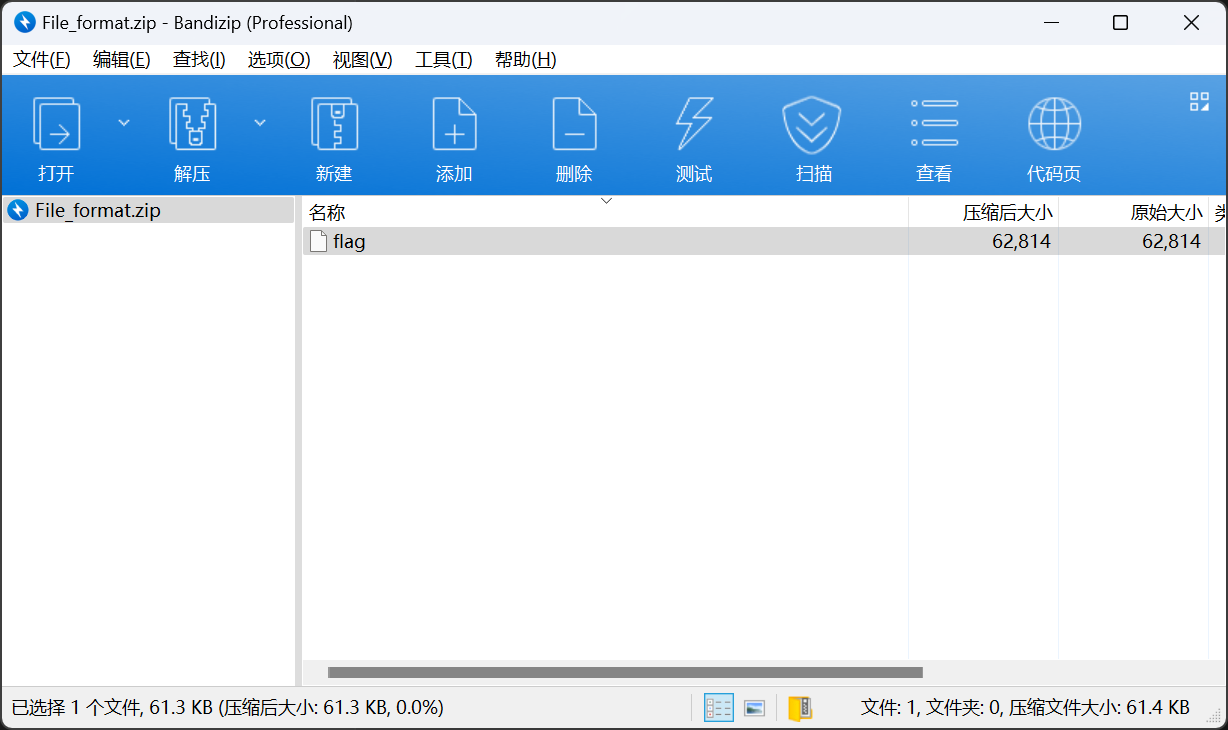Open the 工具(T) menu
Viewport: 1228px width, 730px height.
(x=443, y=60)
